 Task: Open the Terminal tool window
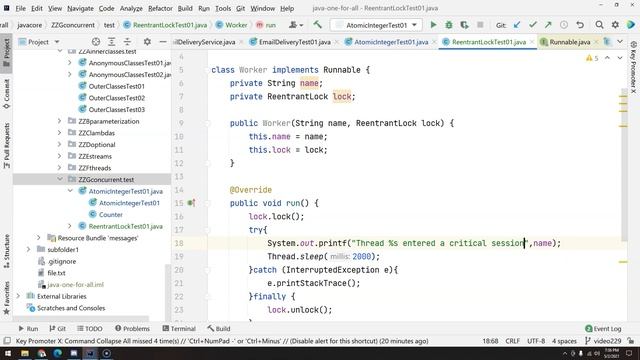pyautogui.click(x=179, y=329)
